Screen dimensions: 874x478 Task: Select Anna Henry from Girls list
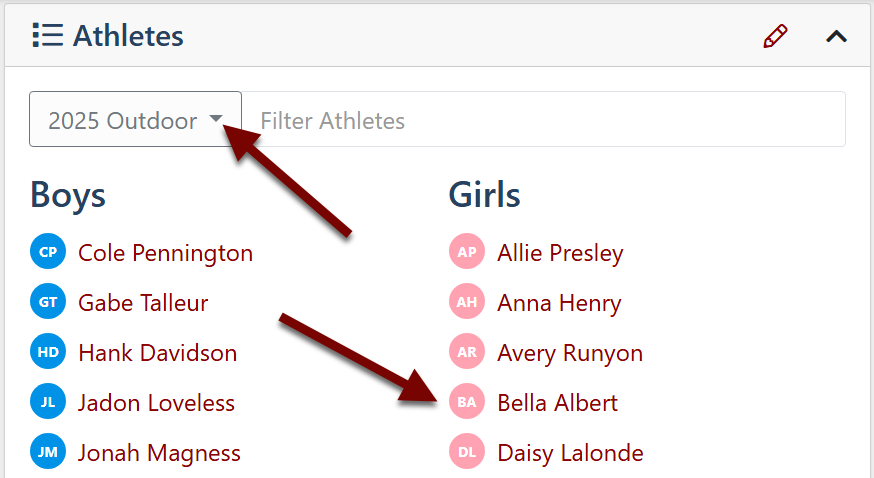559,303
